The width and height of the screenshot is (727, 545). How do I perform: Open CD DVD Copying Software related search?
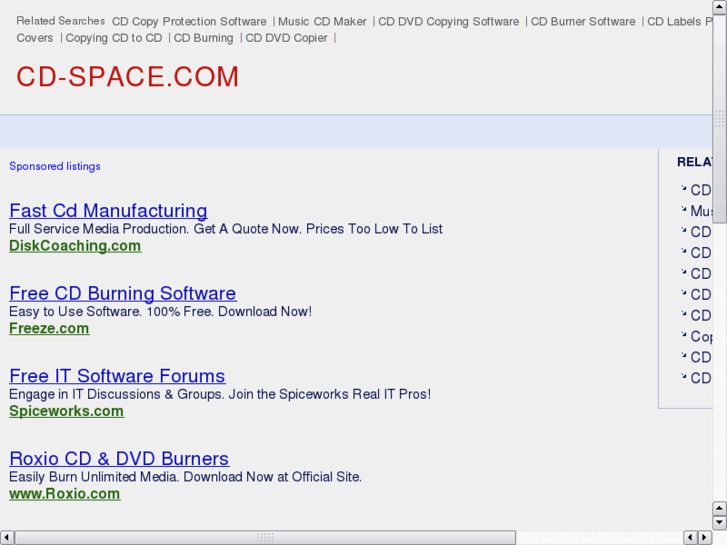point(448,22)
